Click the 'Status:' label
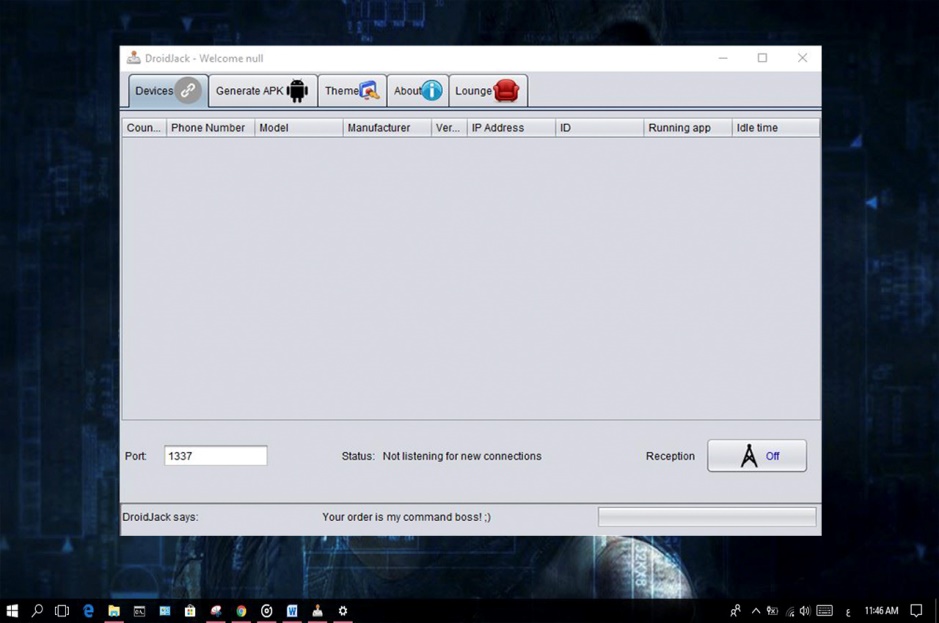The image size is (939, 623). click(x=358, y=456)
